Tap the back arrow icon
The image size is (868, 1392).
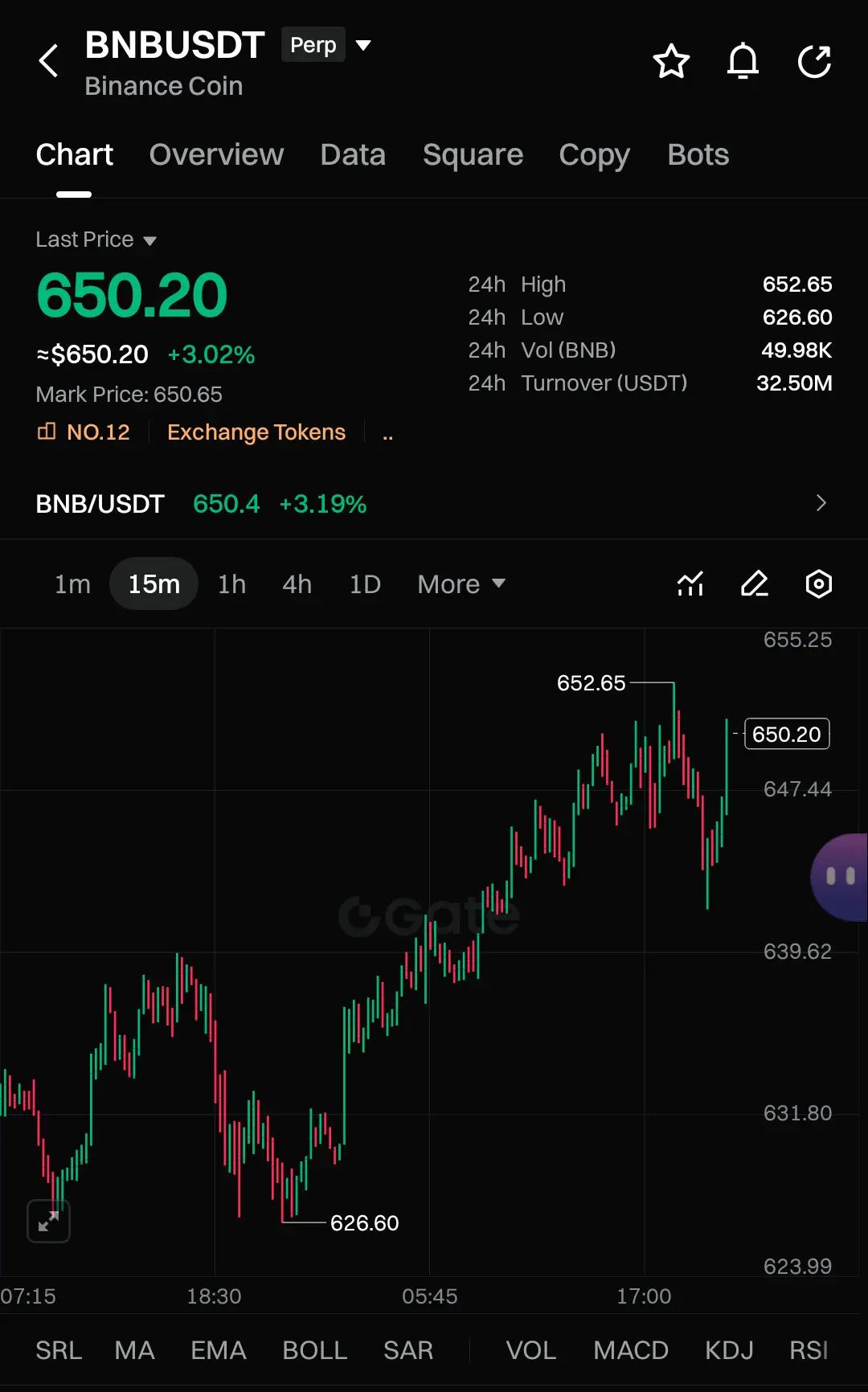[x=49, y=61]
